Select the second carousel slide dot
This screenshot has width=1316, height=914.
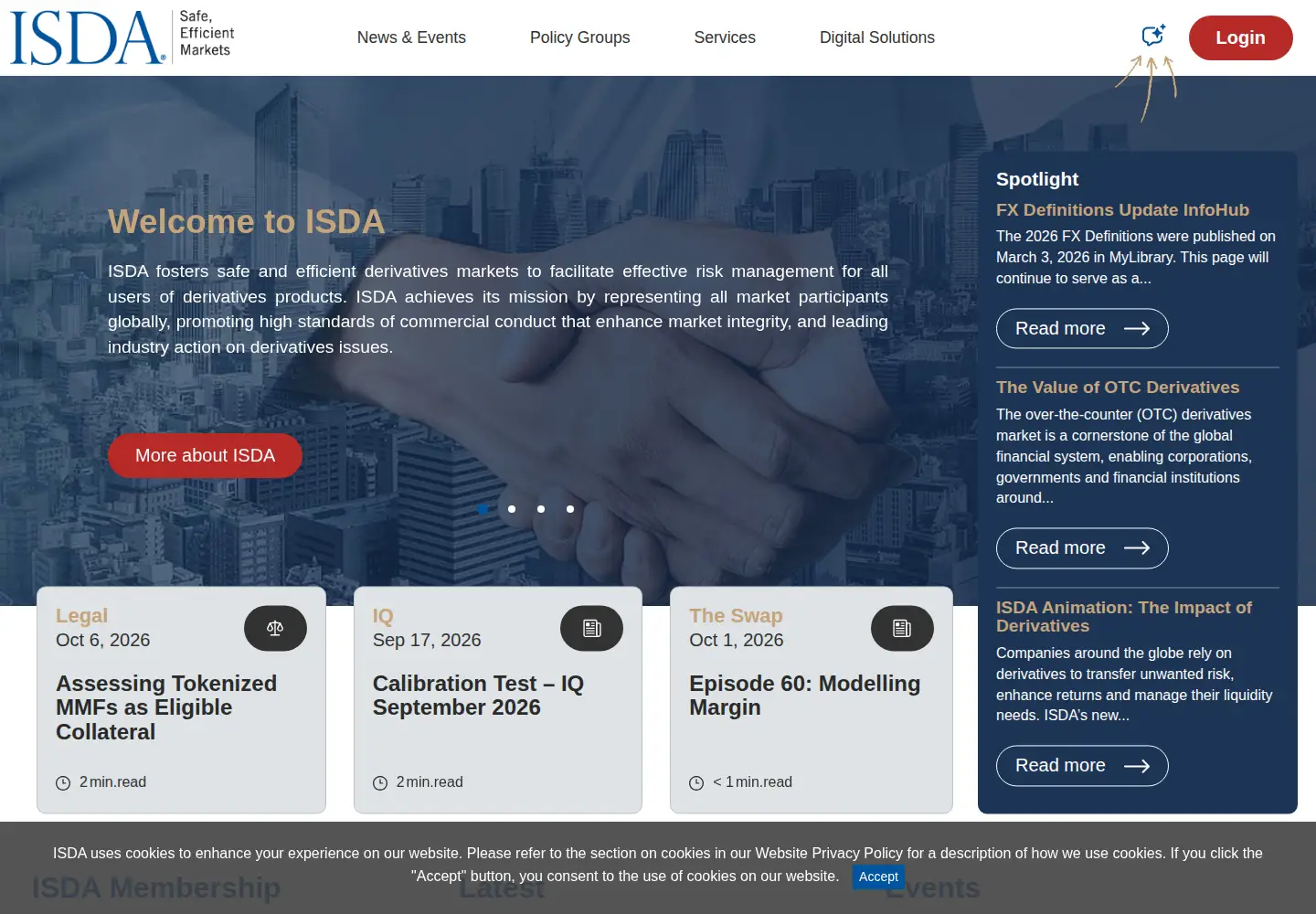(512, 509)
